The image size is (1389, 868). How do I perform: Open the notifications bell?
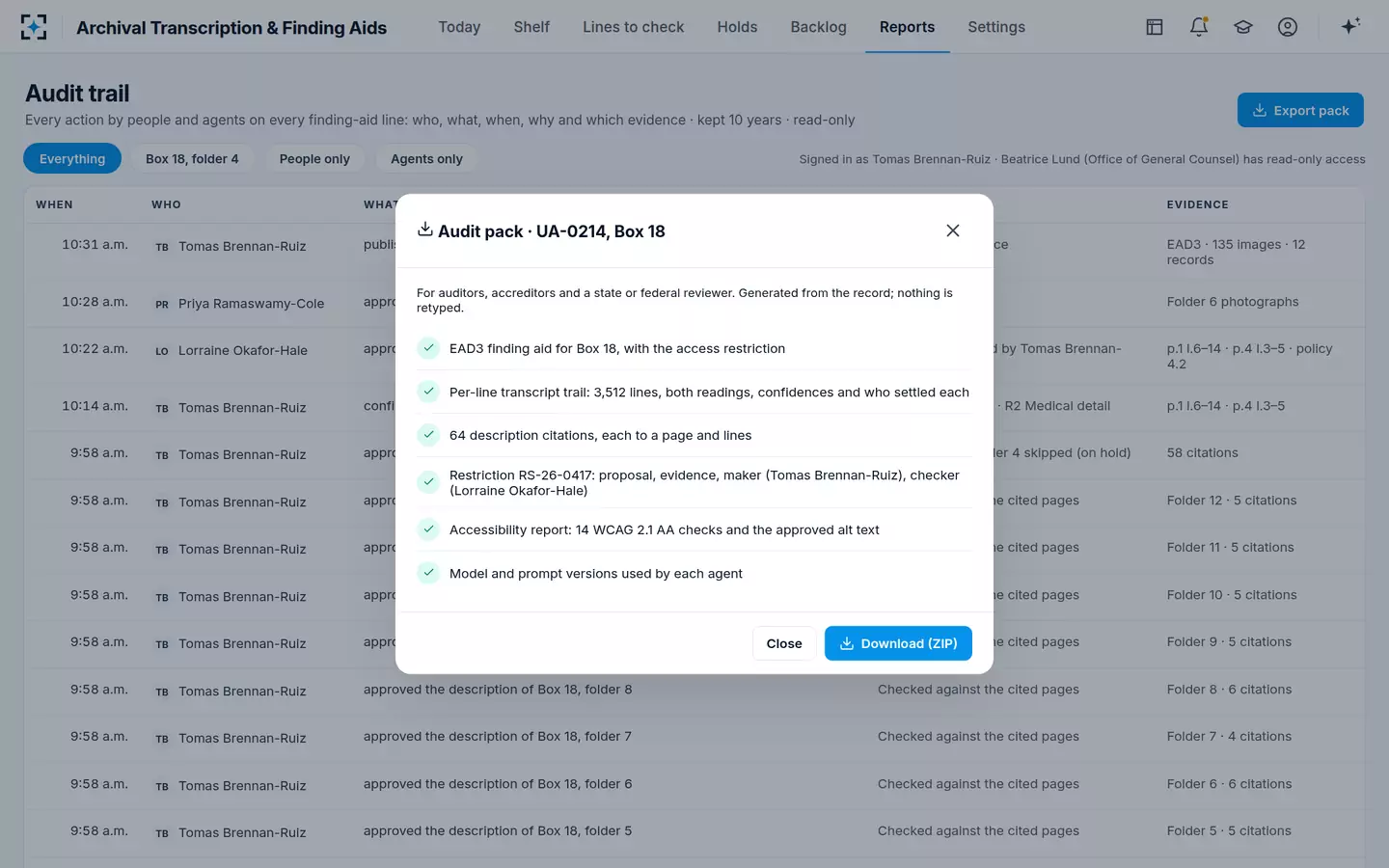(1199, 27)
